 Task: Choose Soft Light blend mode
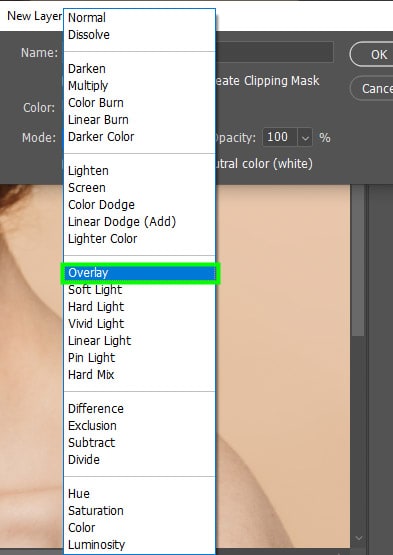click(x=139, y=290)
